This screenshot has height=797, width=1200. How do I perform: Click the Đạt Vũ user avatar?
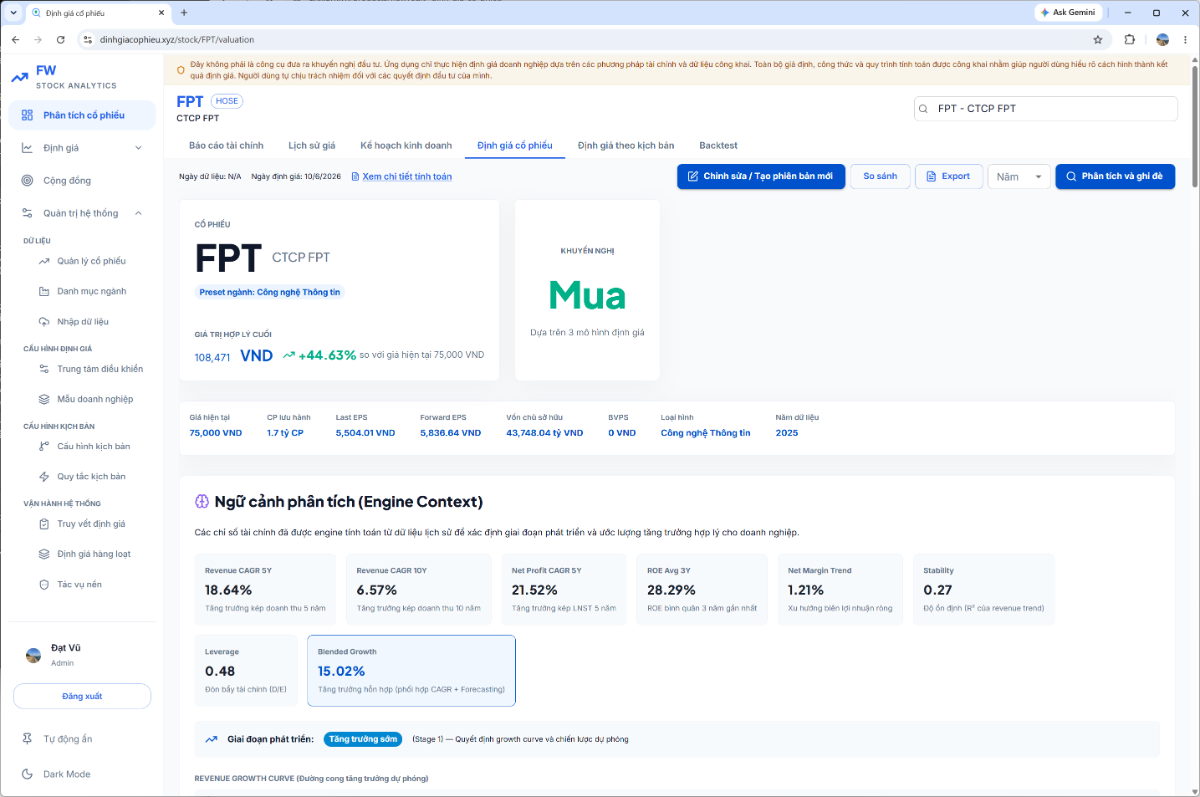coord(34,655)
